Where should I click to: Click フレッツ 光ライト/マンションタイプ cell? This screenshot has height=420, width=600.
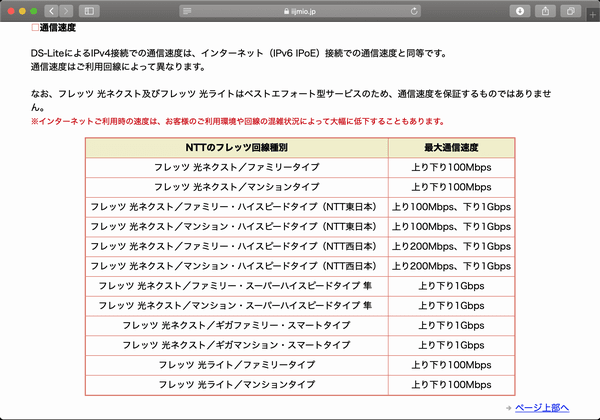tap(237, 385)
